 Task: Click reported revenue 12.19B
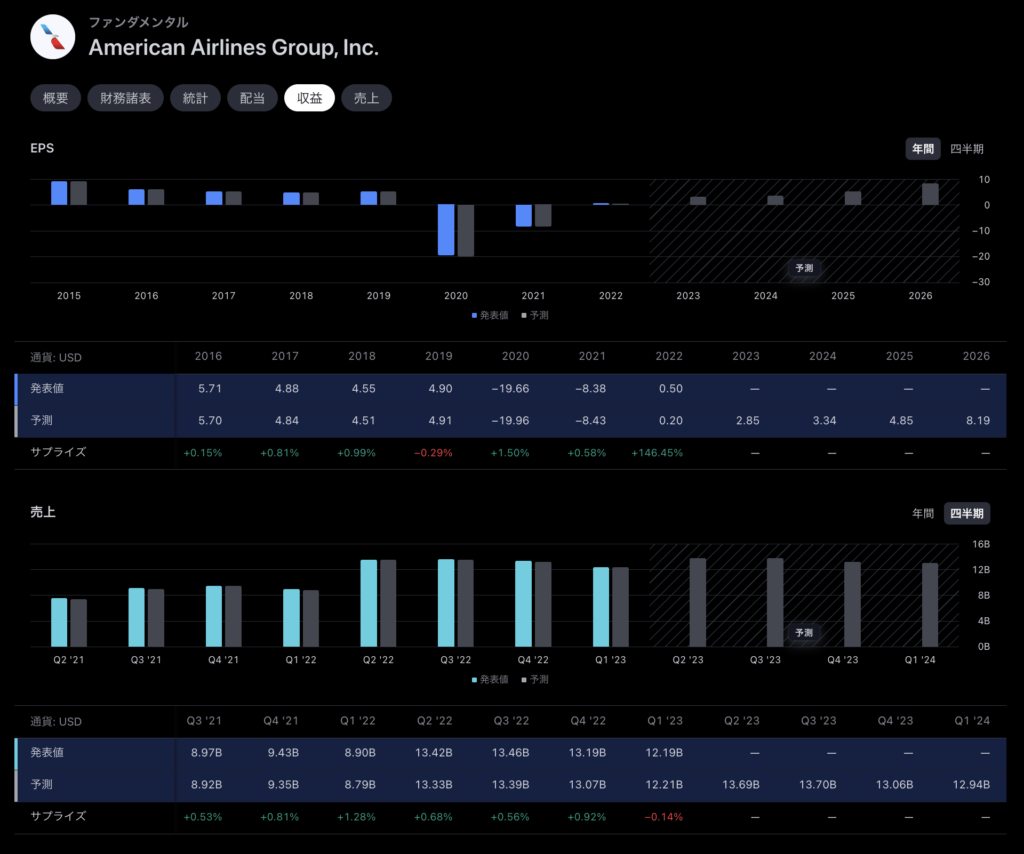(664, 753)
